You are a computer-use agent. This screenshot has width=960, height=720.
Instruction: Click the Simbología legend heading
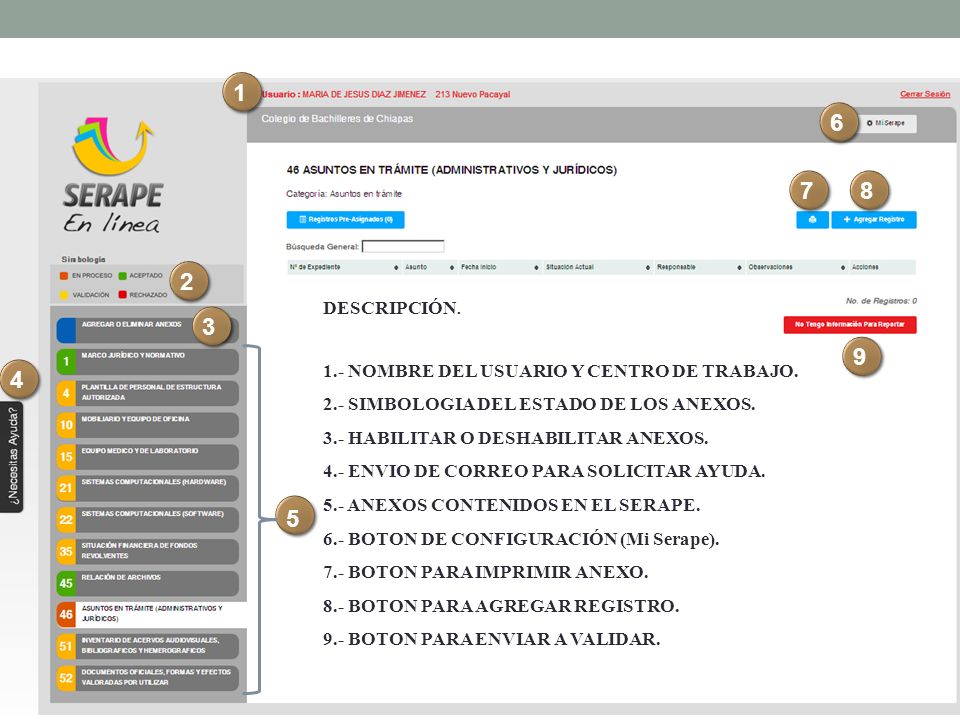click(x=83, y=259)
